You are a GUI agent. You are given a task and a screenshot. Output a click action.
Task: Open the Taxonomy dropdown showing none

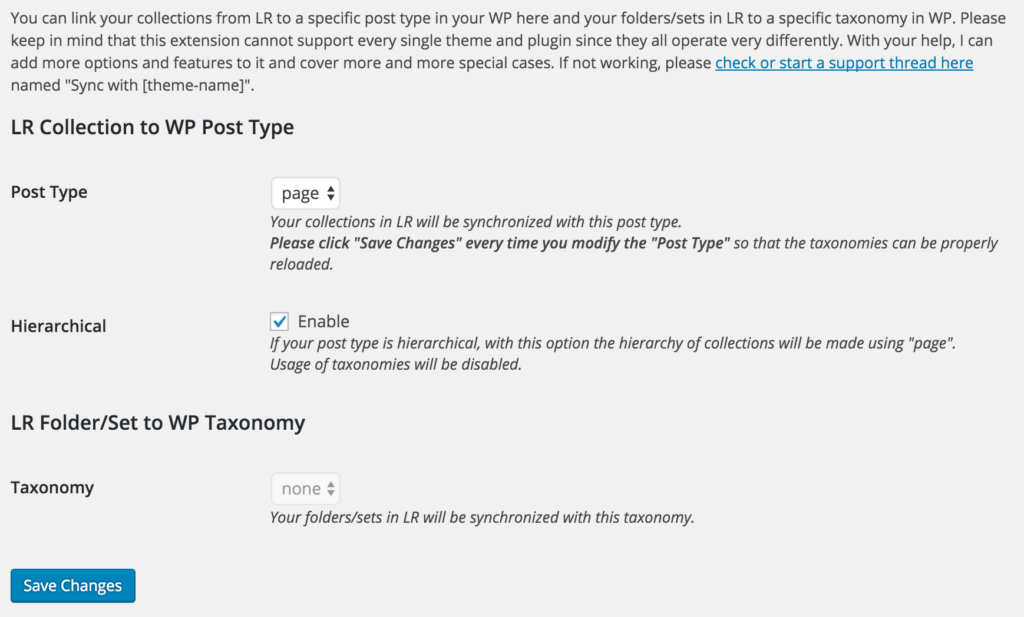305,489
